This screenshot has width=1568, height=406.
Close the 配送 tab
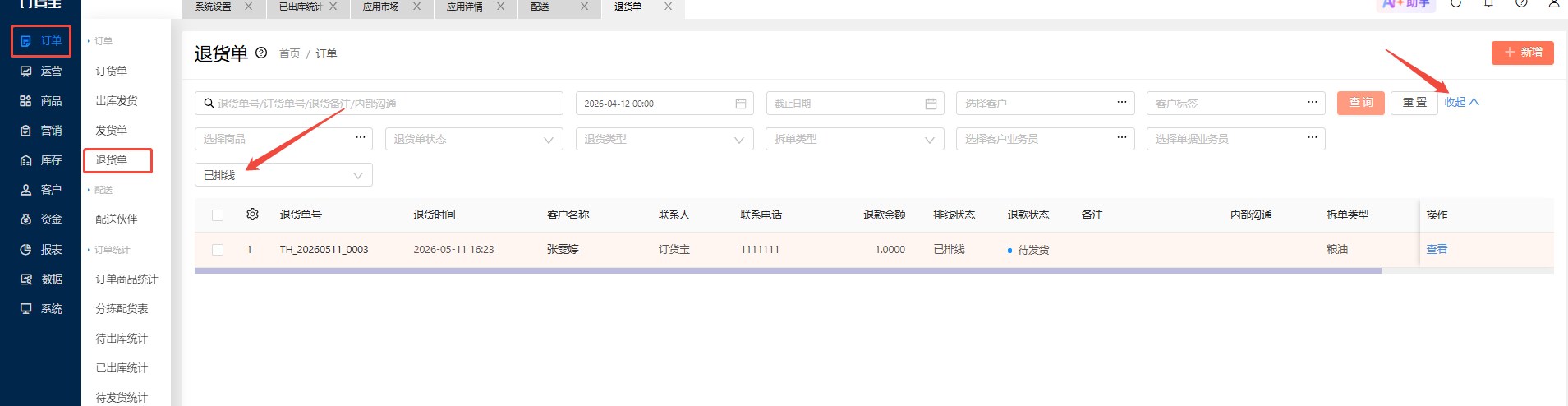(x=584, y=7)
